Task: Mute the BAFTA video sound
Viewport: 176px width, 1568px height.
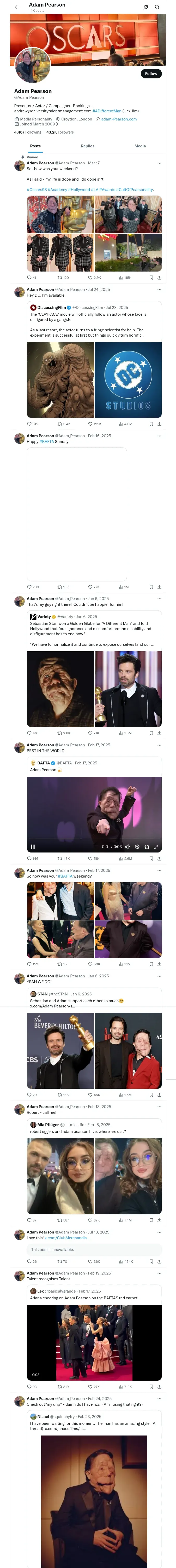Action: tap(128, 846)
